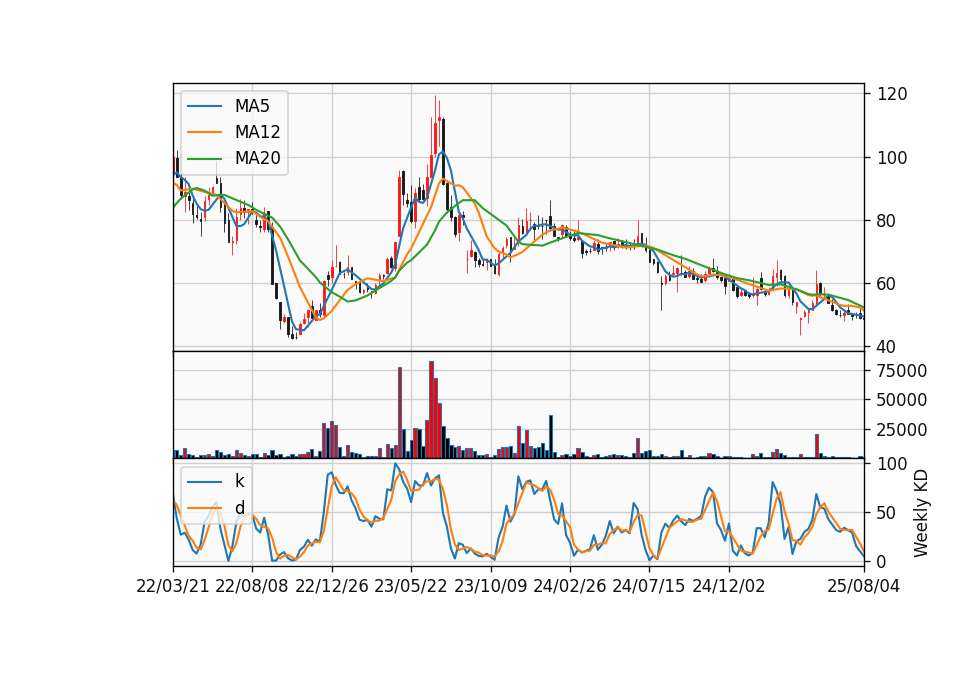
Task: Click the tallest red volume bar
Action: 431,410
